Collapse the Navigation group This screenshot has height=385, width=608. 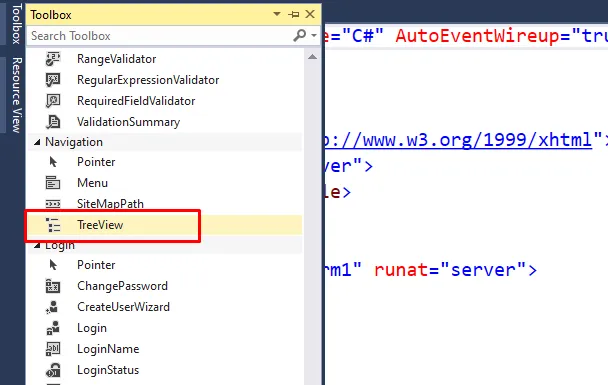click(37, 142)
